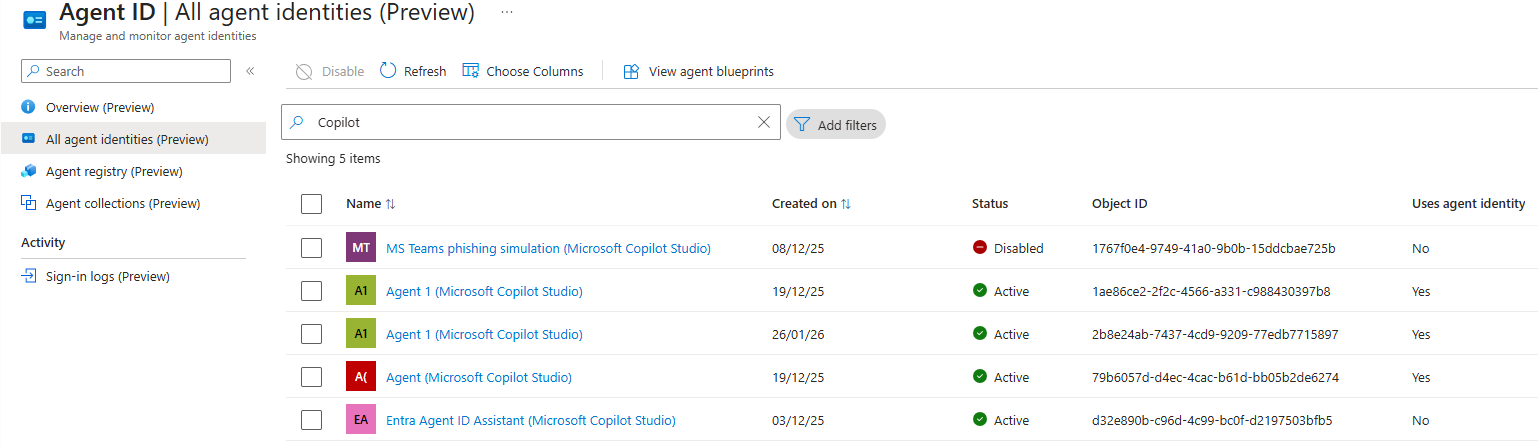
Task: Check the MS Teams phishing simulation row
Action: [x=311, y=248]
